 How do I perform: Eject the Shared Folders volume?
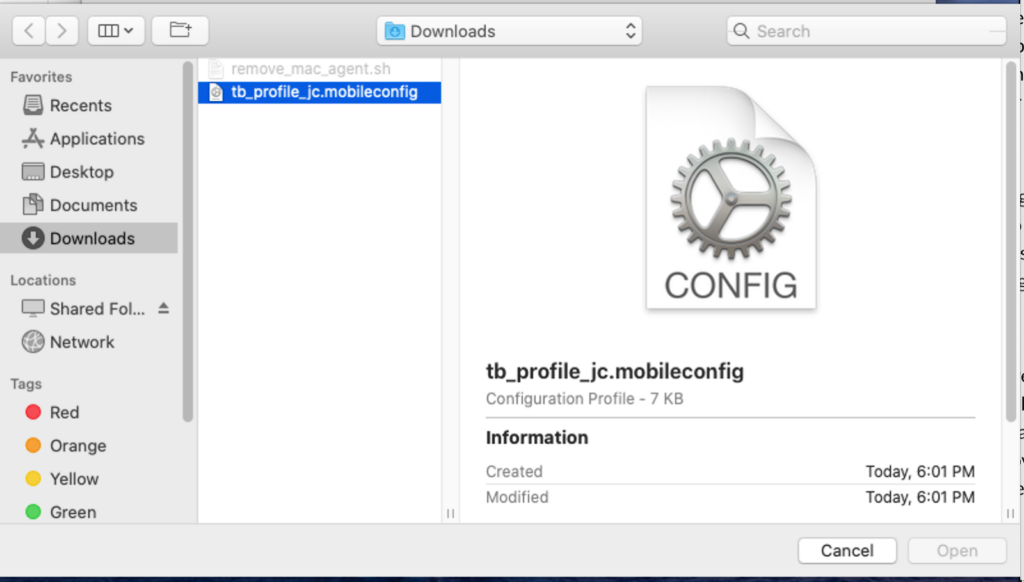[164, 309]
